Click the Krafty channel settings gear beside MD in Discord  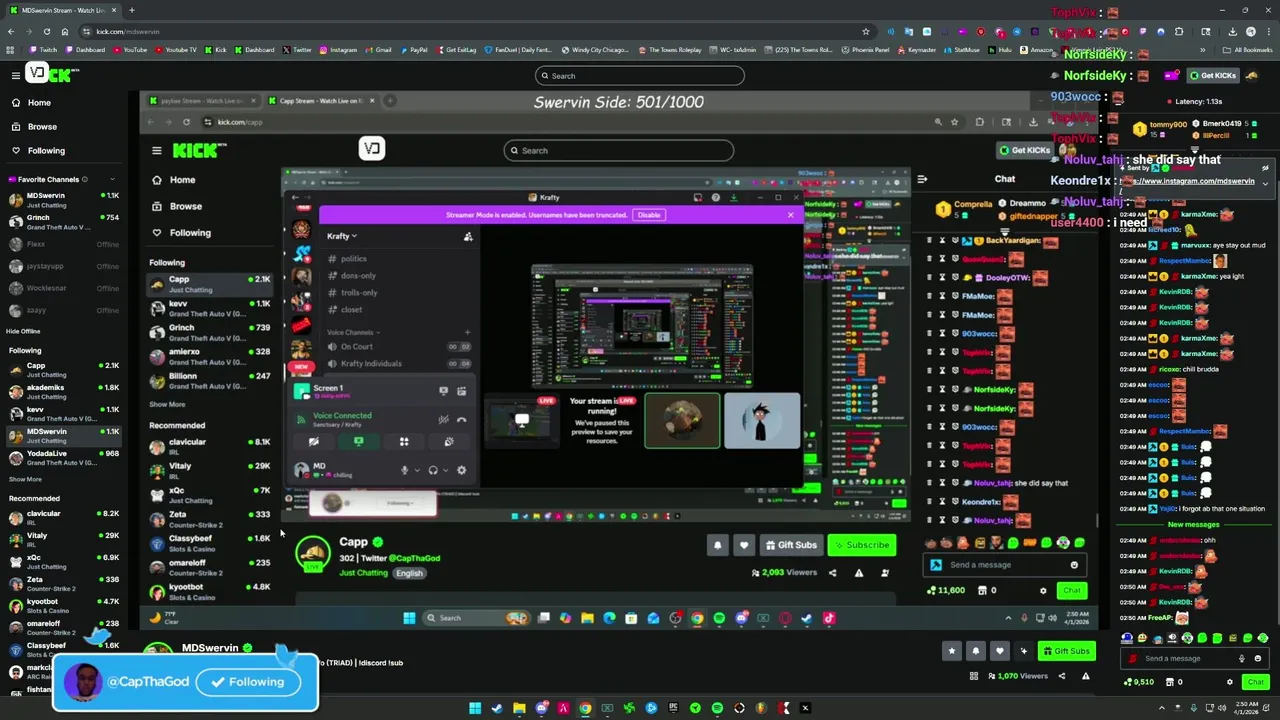coord(461,470)
